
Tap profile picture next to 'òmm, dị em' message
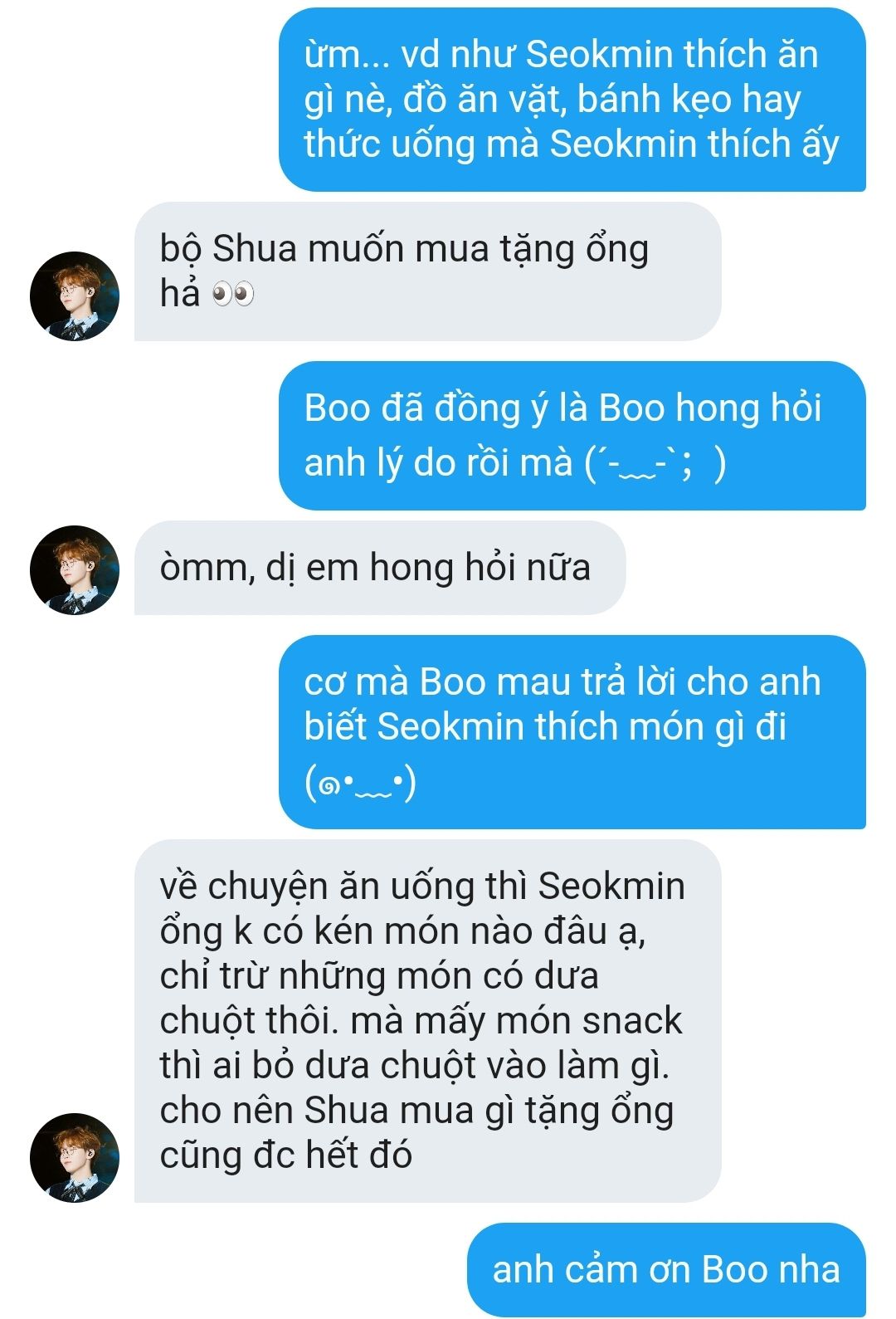click(x=75, y=570)
